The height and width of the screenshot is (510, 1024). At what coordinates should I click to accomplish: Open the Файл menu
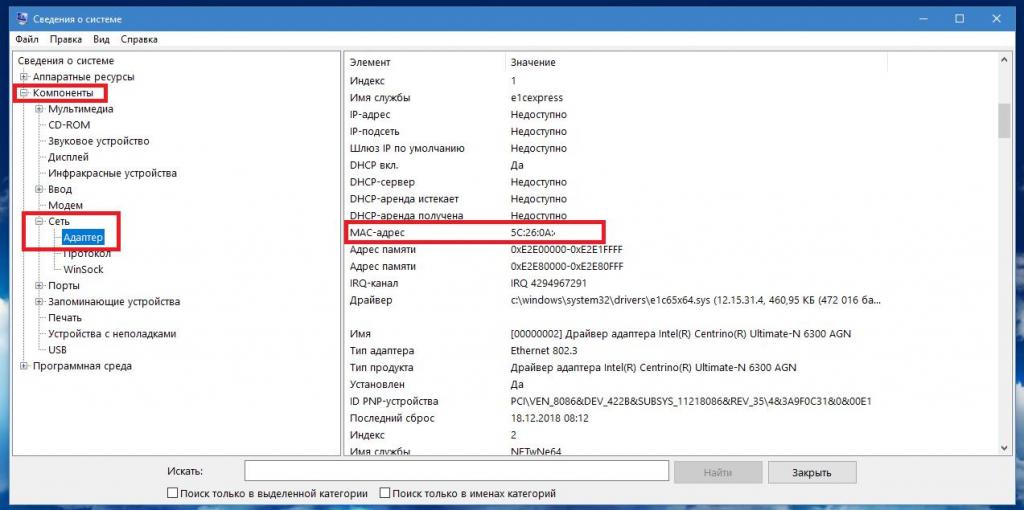pos(27,39)
